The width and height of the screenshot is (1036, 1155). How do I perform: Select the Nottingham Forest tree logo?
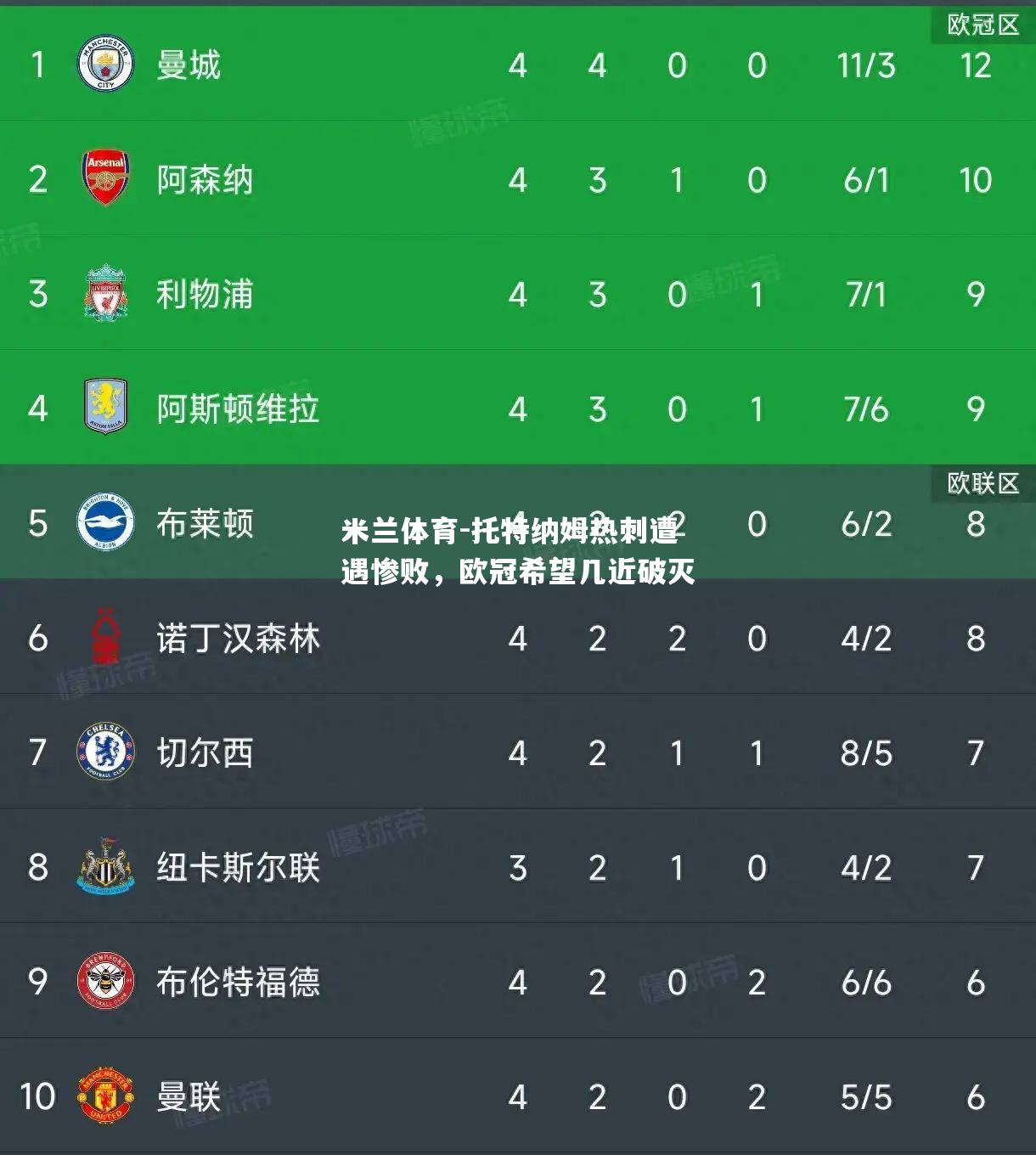click(105, 637)
